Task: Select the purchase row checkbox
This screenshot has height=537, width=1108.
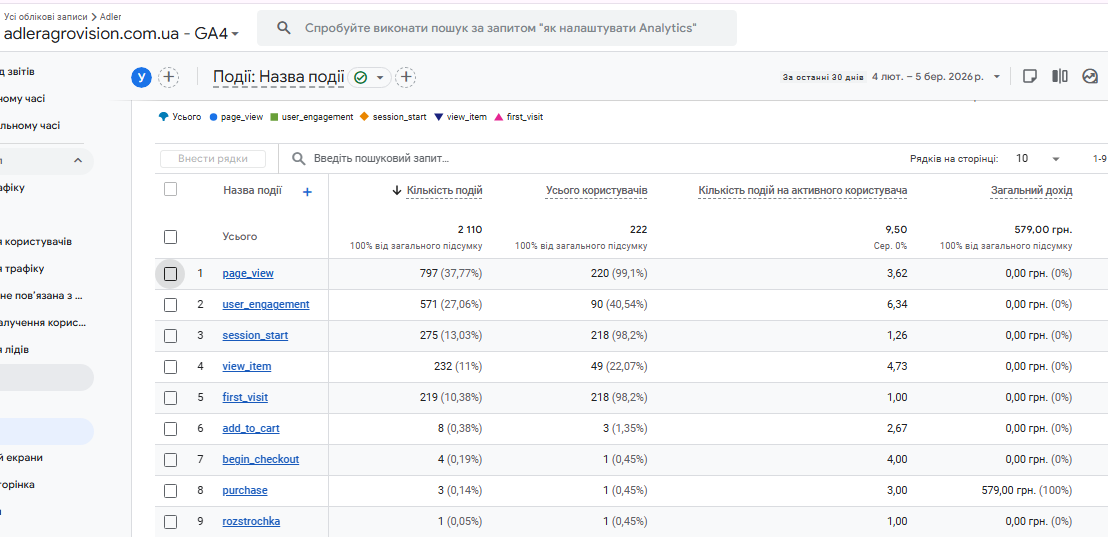Action: [x=170, y=491]
